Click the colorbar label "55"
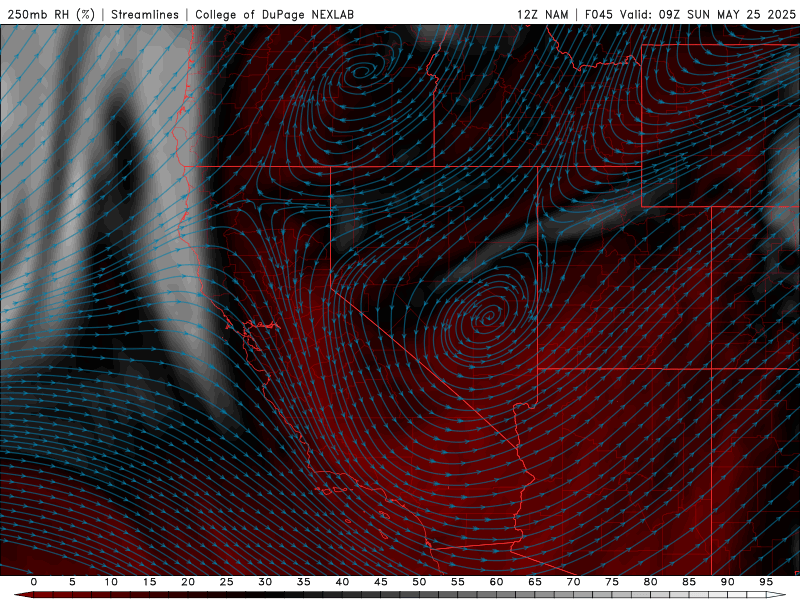Image resolution: width=800 pixels, height=600 pixels. coord(457,582)
